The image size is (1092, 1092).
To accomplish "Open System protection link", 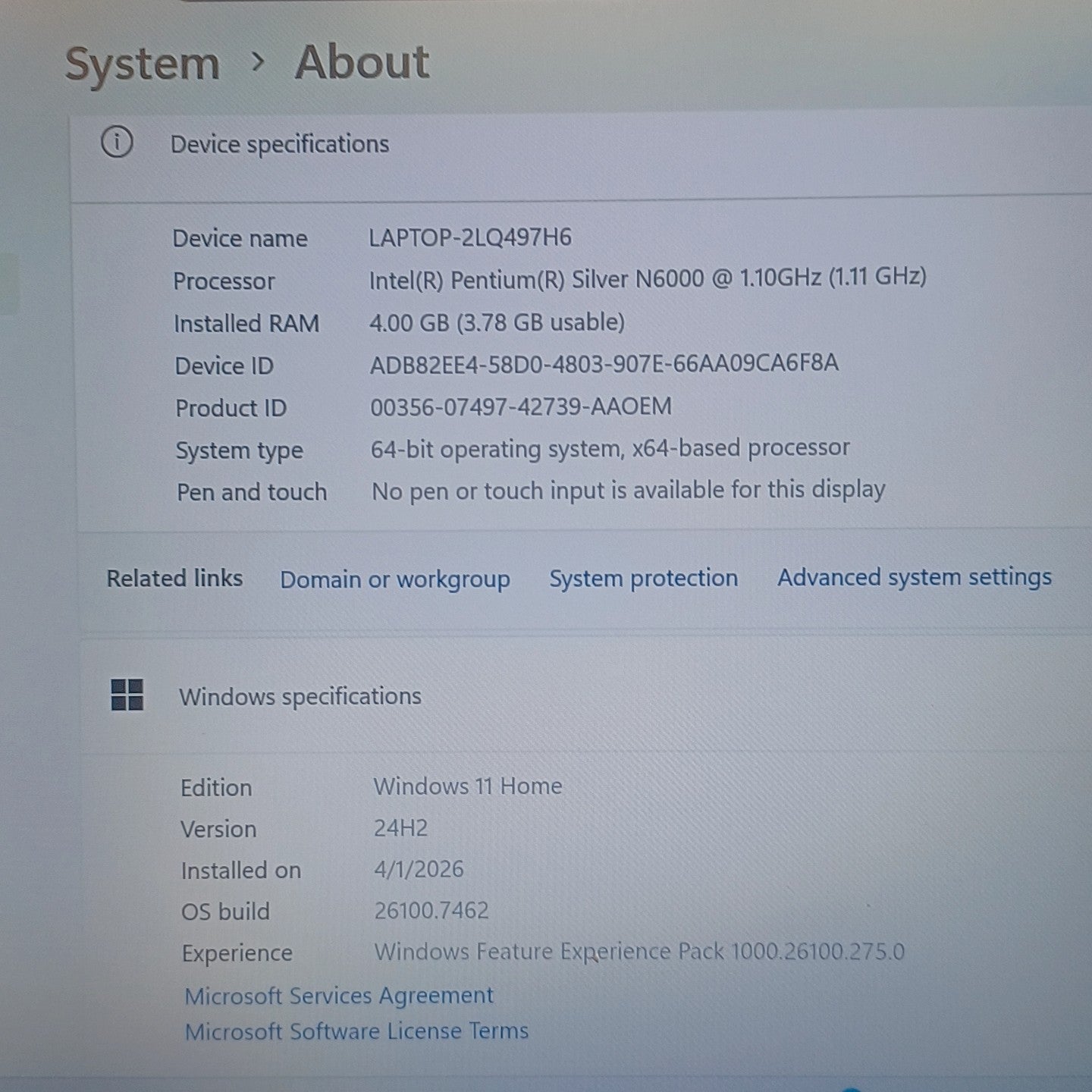I will (644, 579).
